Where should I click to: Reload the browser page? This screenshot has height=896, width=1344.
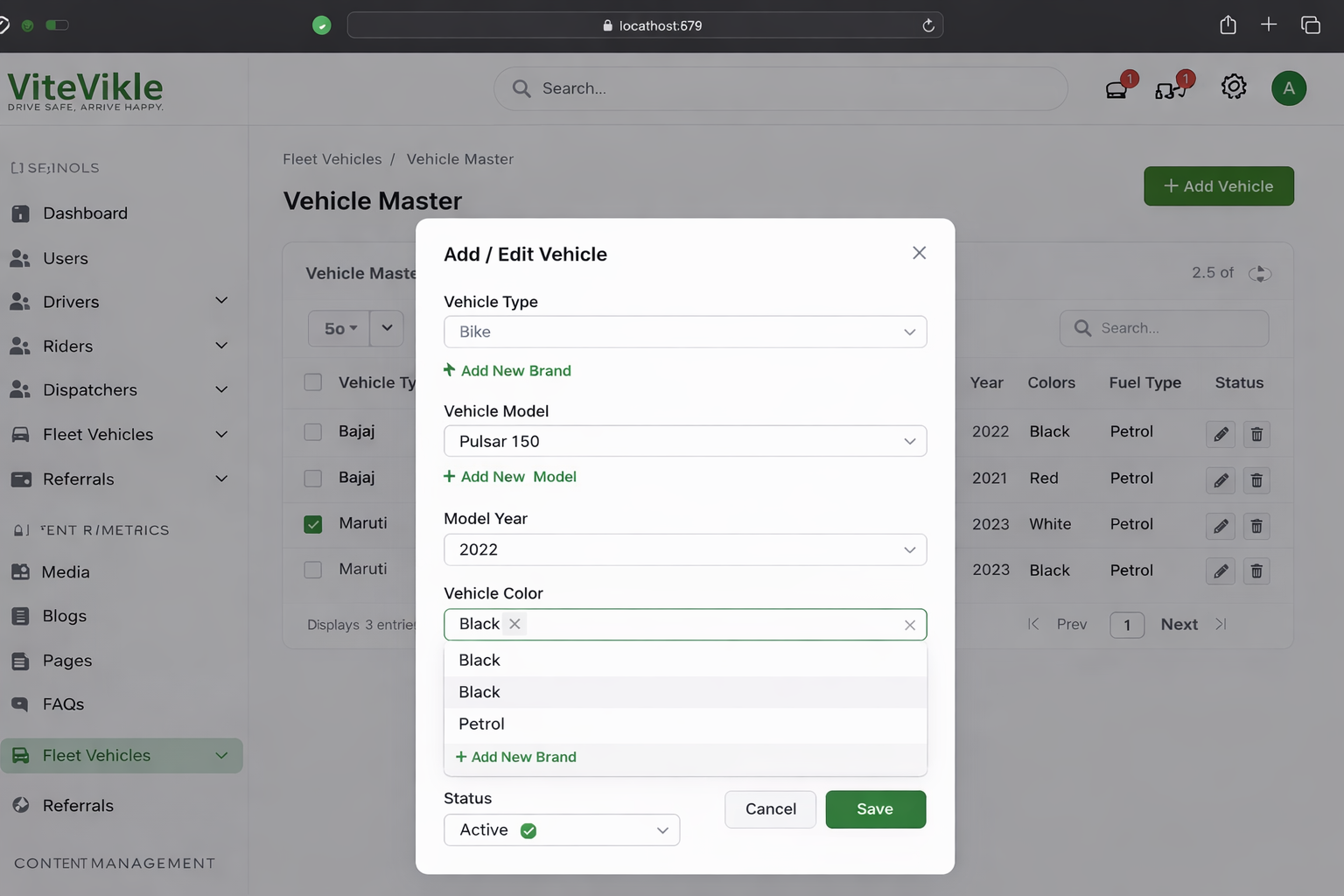pos(928,25)
